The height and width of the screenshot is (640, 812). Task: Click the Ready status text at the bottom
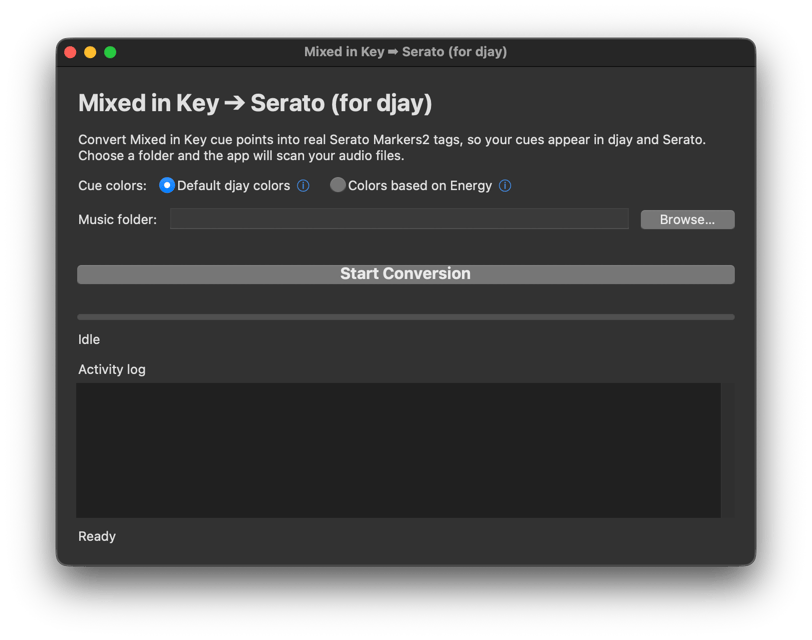97,537
